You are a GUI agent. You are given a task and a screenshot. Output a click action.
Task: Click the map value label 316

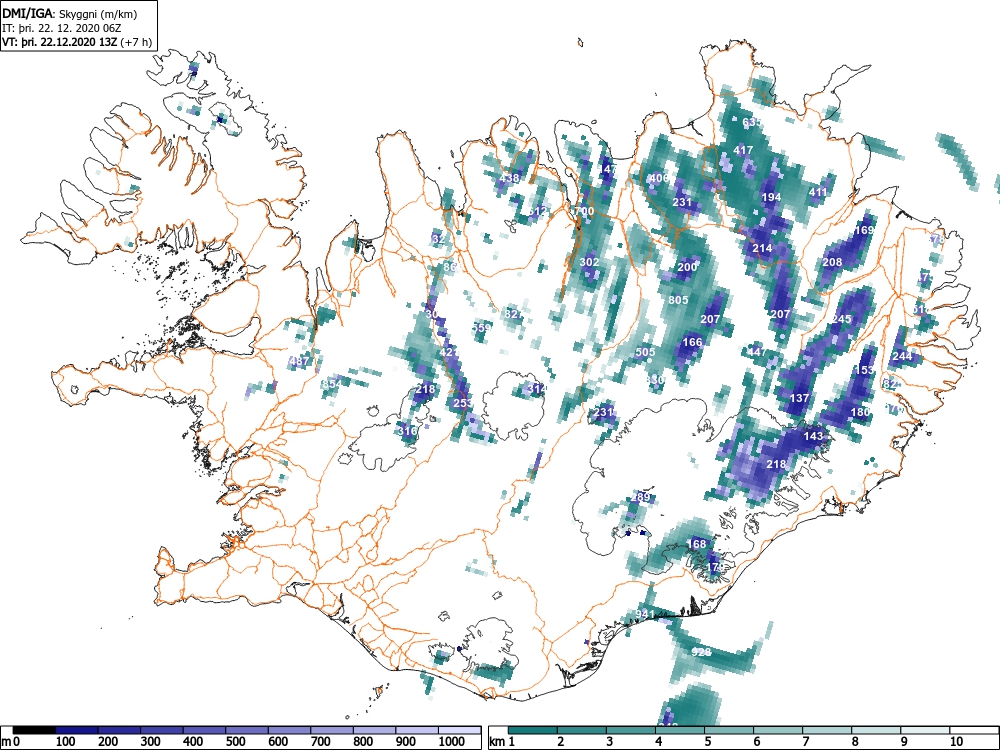click(407, 431)
